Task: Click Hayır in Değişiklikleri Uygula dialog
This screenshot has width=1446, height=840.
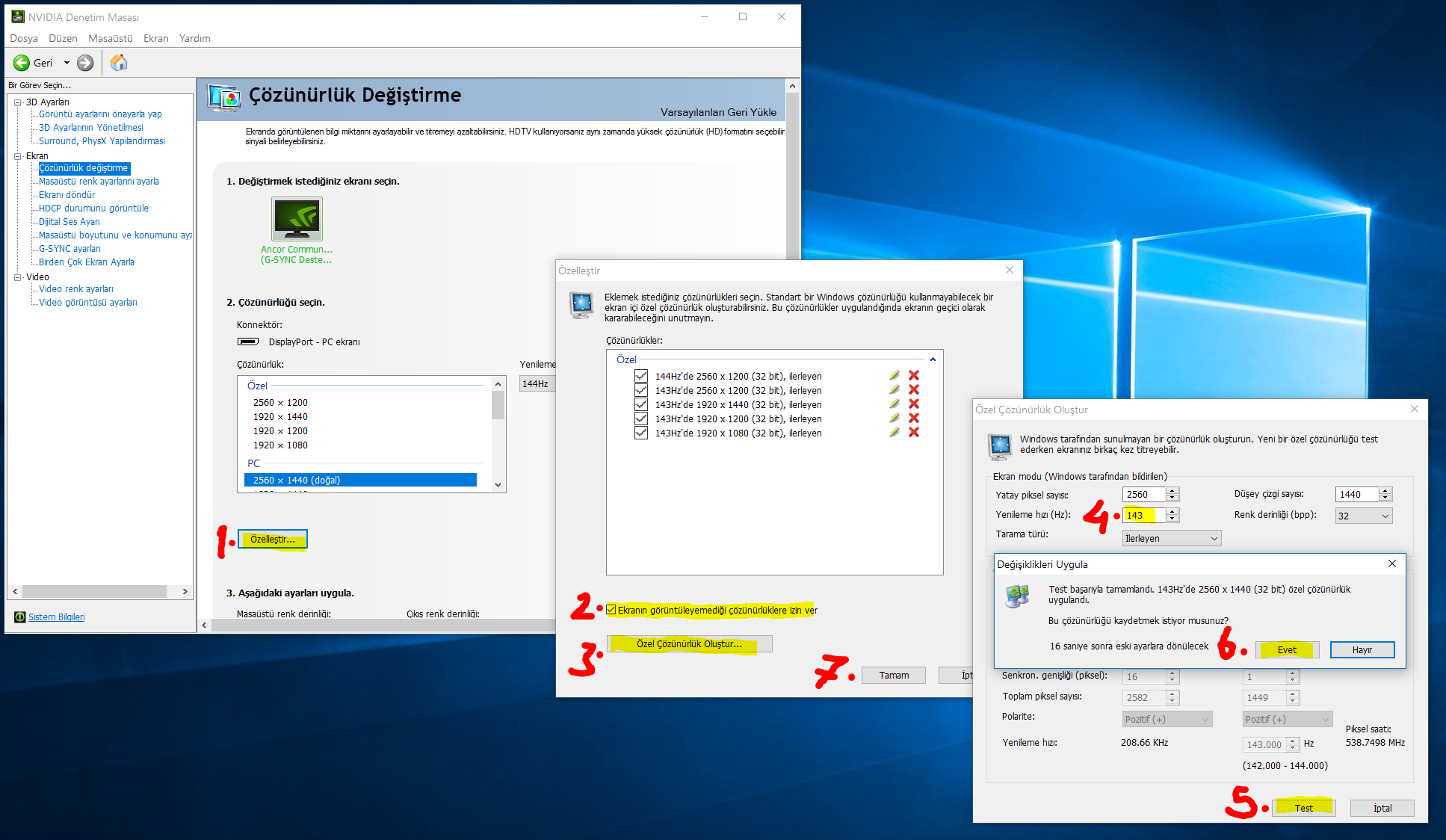Action: 1362,649
